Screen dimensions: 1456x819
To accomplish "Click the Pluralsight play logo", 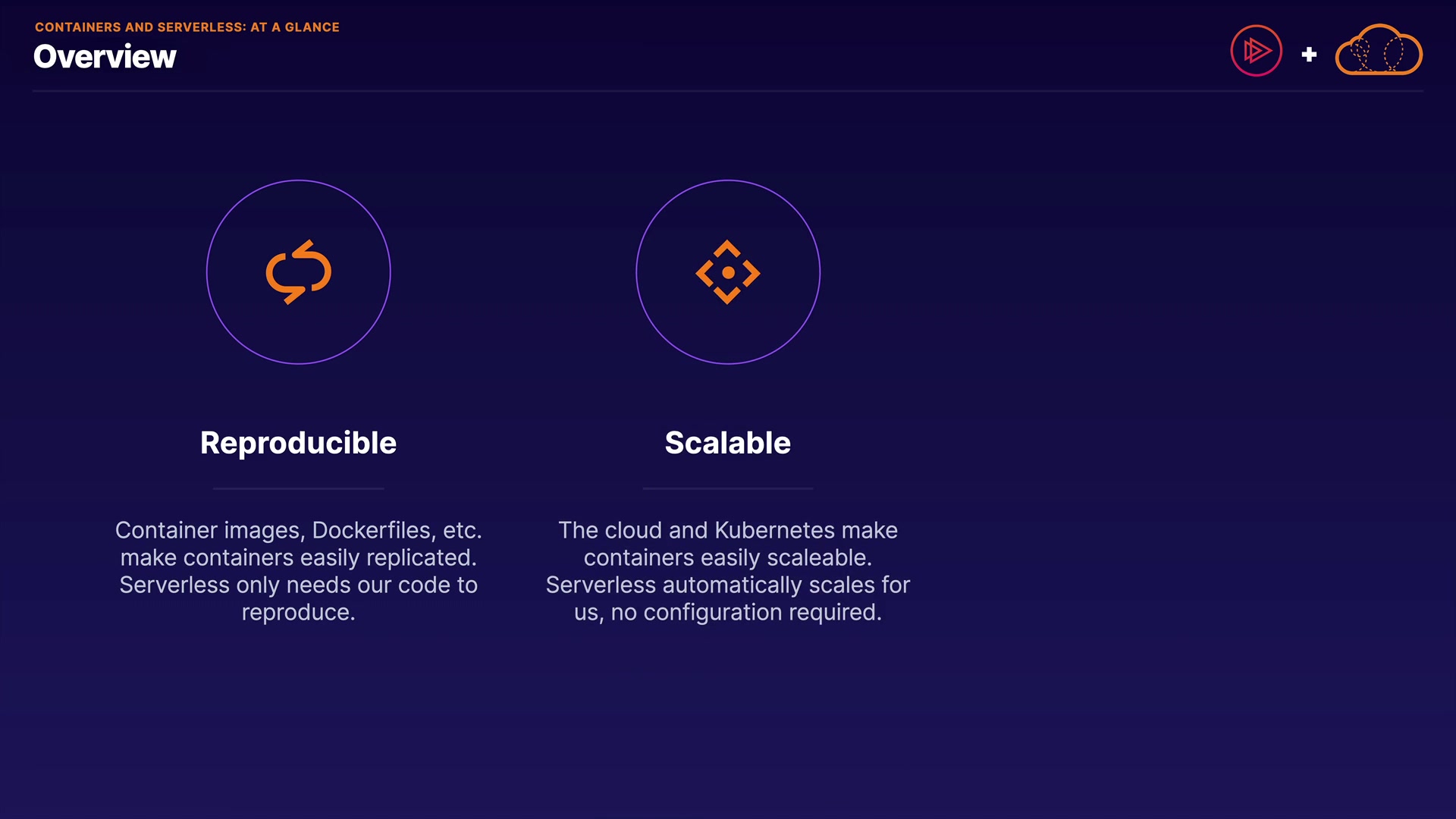I will coord(1256,51).
